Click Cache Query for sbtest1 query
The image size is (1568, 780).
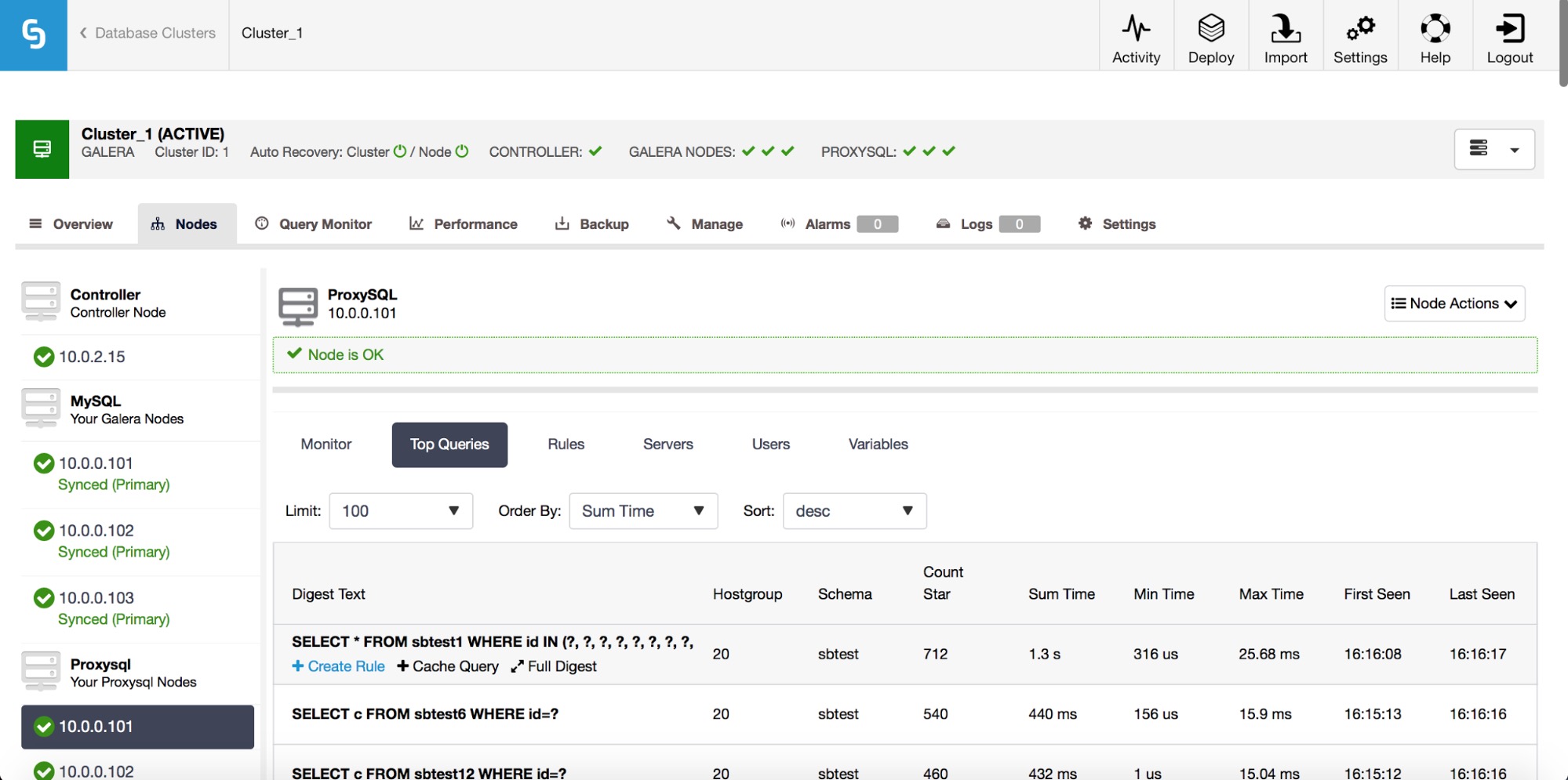click(448, 666)
